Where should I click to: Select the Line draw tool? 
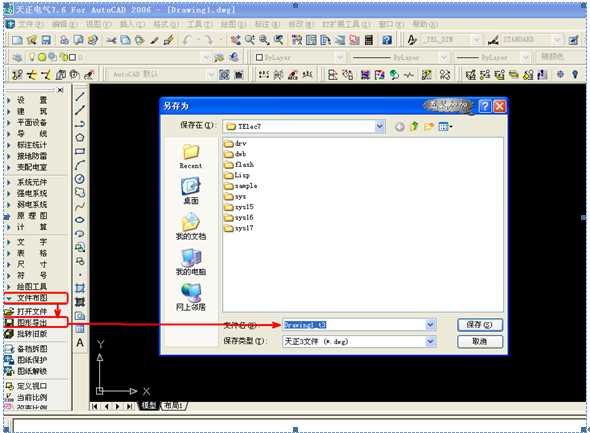[x=80, y=97]
